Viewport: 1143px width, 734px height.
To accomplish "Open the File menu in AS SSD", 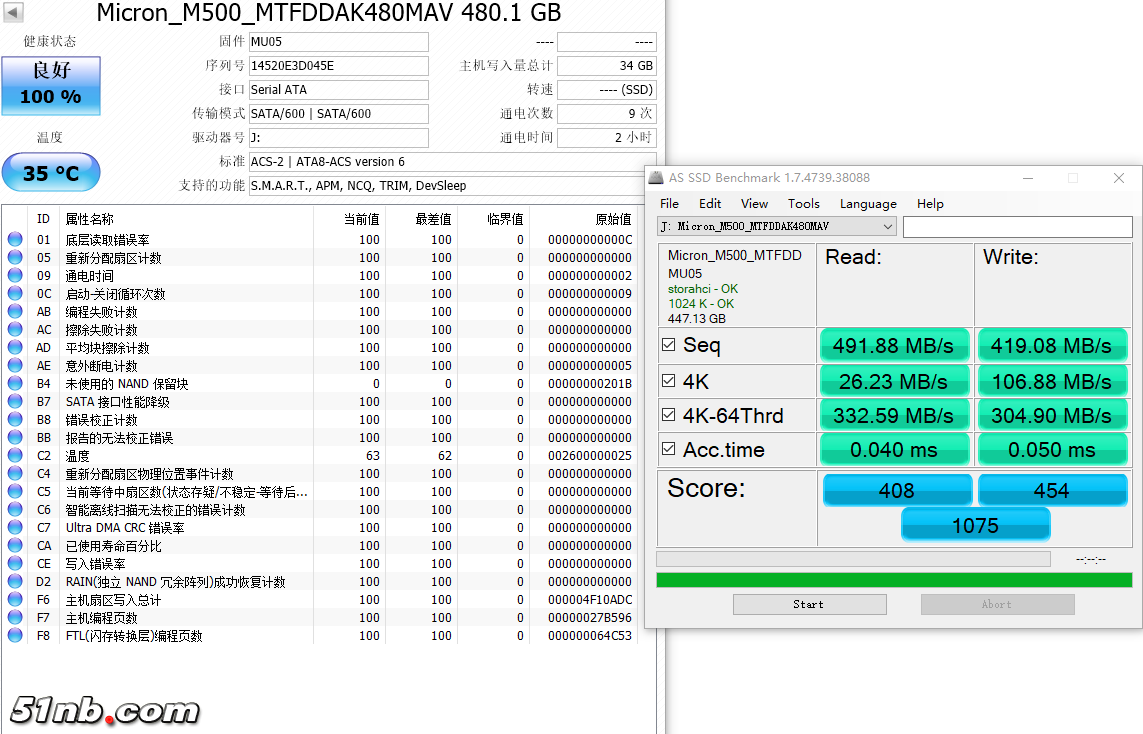I will 669,203.
